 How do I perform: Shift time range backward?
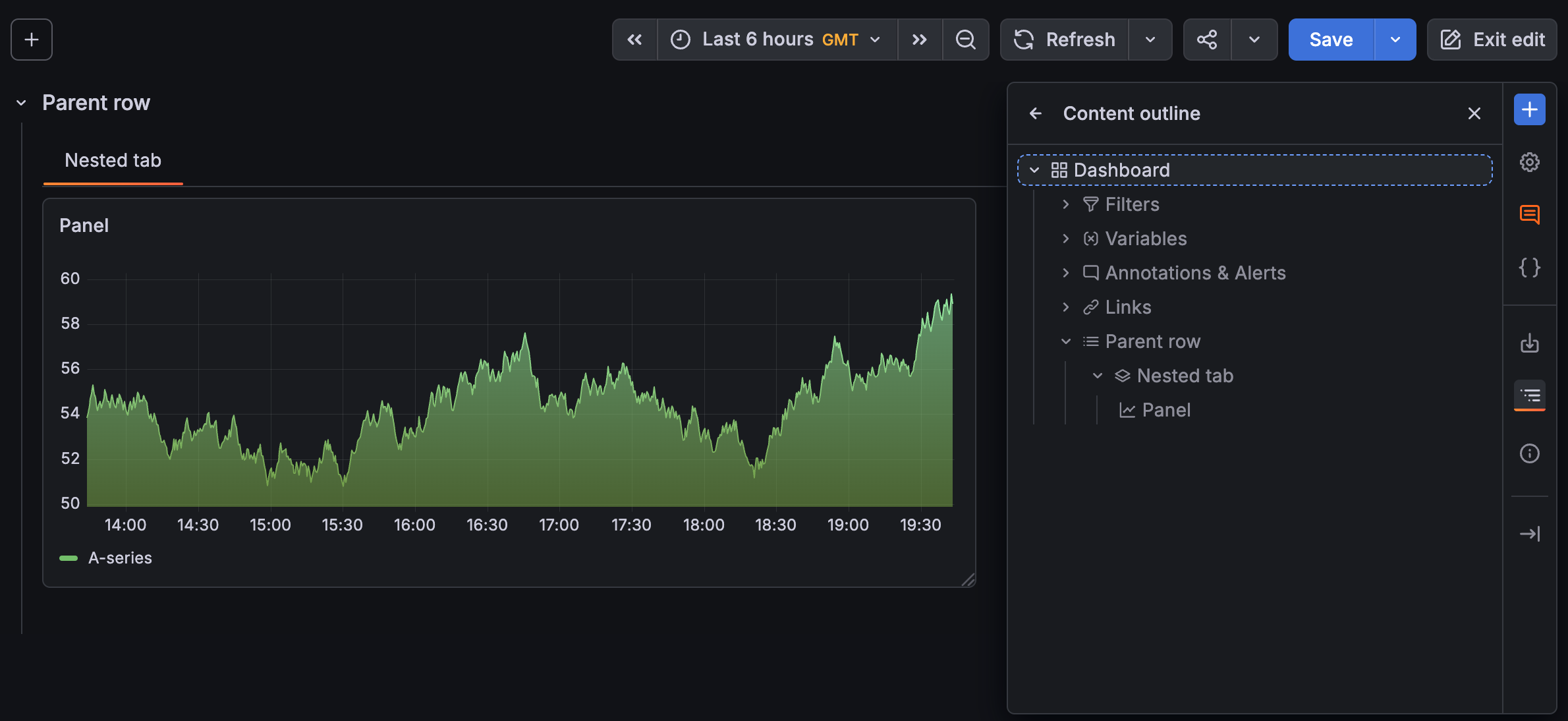(634, 40)
